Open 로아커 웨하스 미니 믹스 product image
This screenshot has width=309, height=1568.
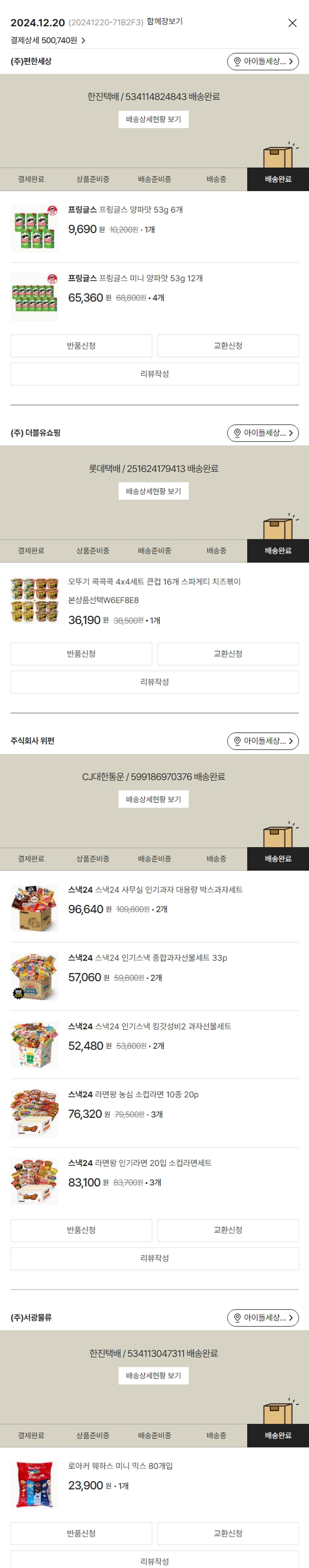35,1484
